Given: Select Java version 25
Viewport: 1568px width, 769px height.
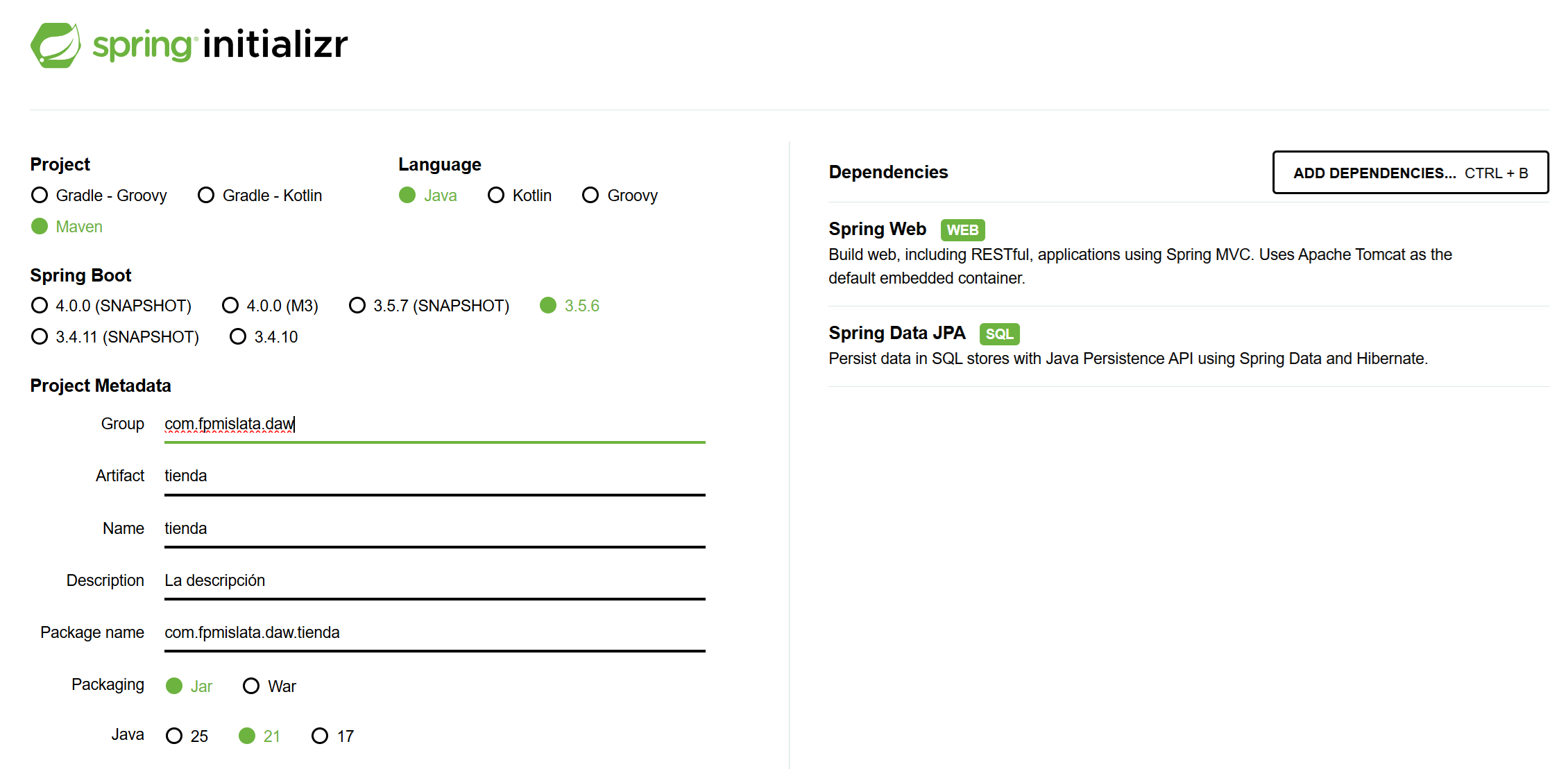Looking at the screenshot, I should 174,736.
